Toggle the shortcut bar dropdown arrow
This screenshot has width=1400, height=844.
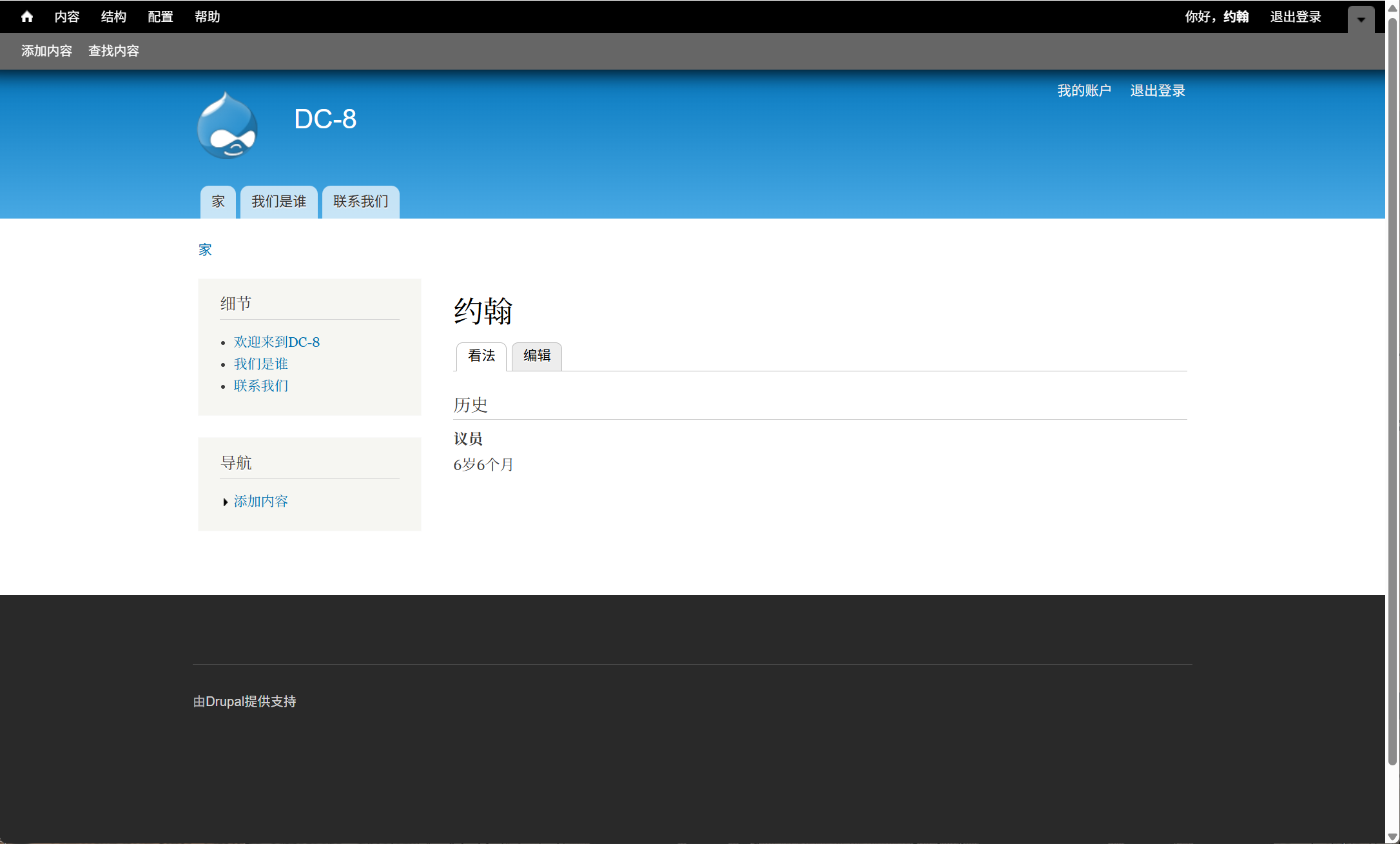click(1361, 19)
